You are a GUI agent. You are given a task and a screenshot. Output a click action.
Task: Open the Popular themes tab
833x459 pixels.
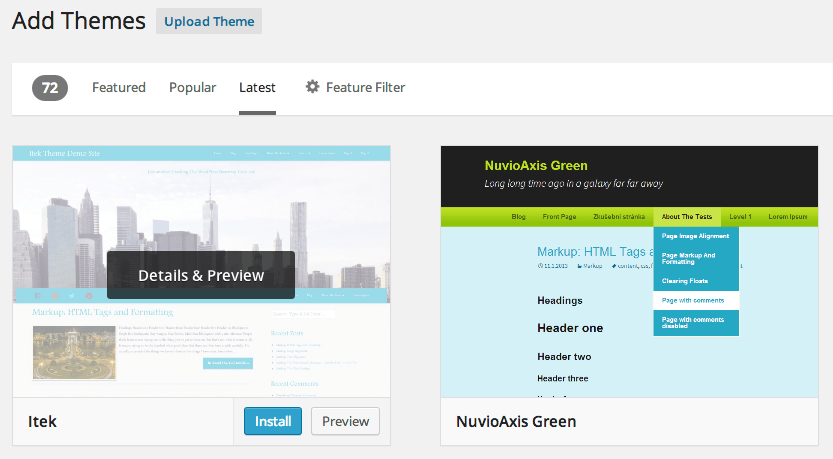(192, 88)
